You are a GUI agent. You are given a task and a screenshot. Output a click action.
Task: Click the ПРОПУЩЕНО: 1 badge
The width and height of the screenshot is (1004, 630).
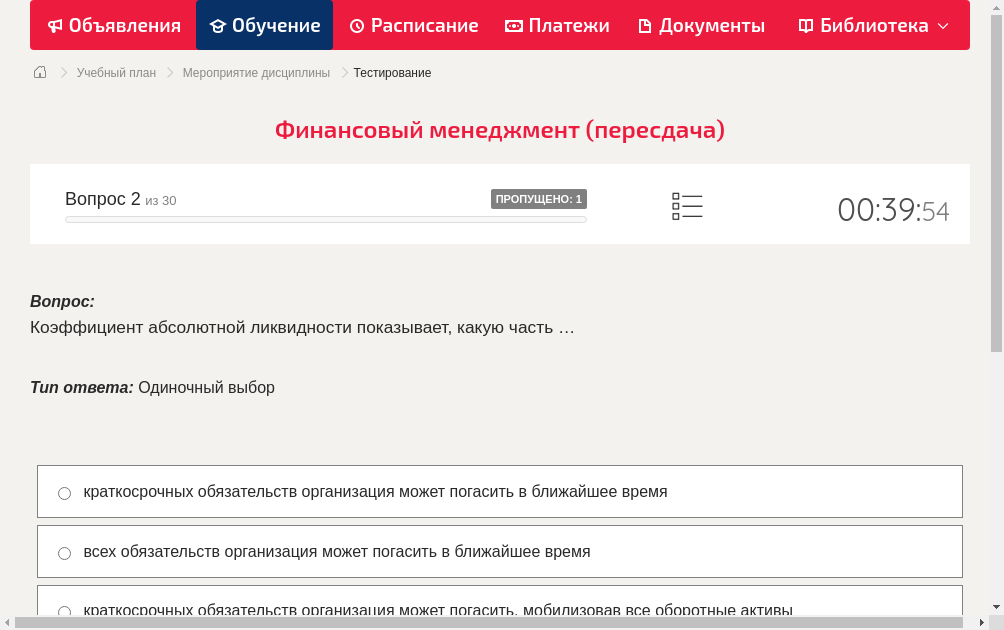click(x=539, y=198)
